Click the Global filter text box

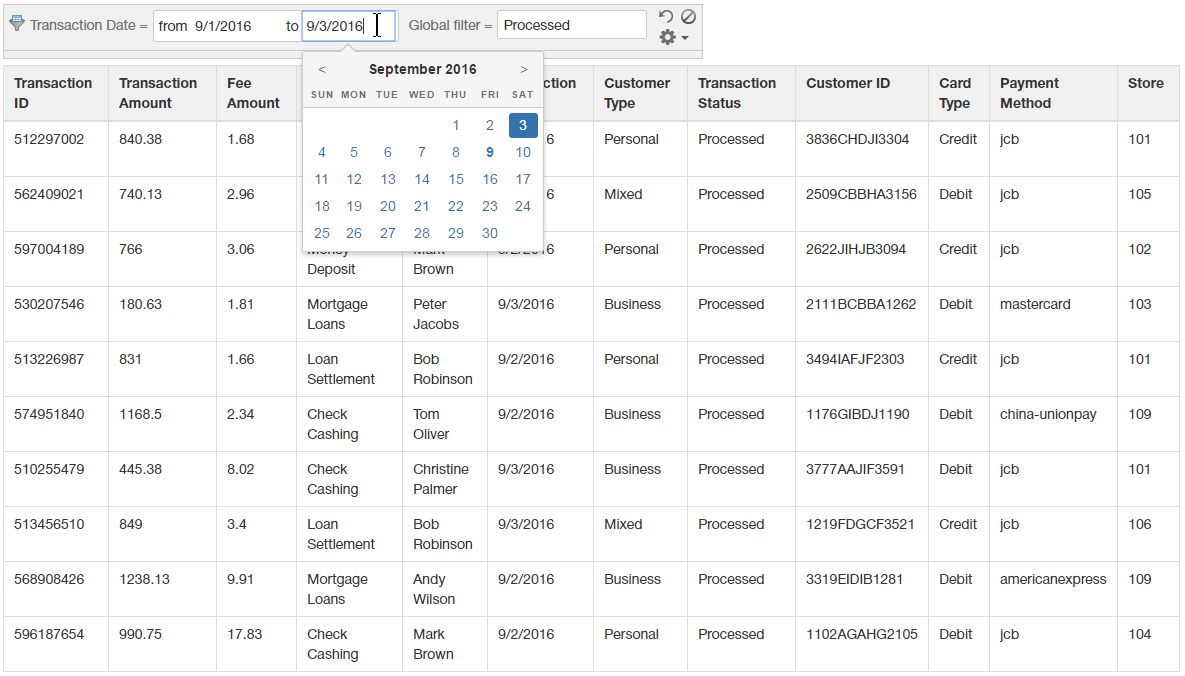(x=571, y=26)
